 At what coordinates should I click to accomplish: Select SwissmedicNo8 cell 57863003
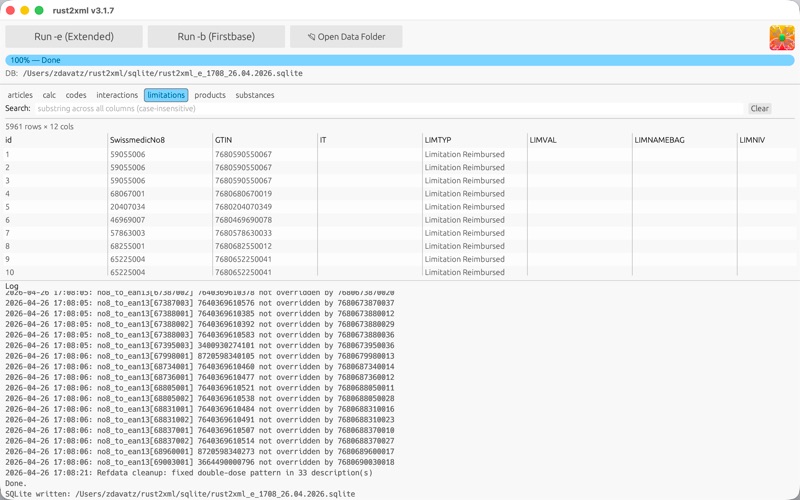(128, 233)
